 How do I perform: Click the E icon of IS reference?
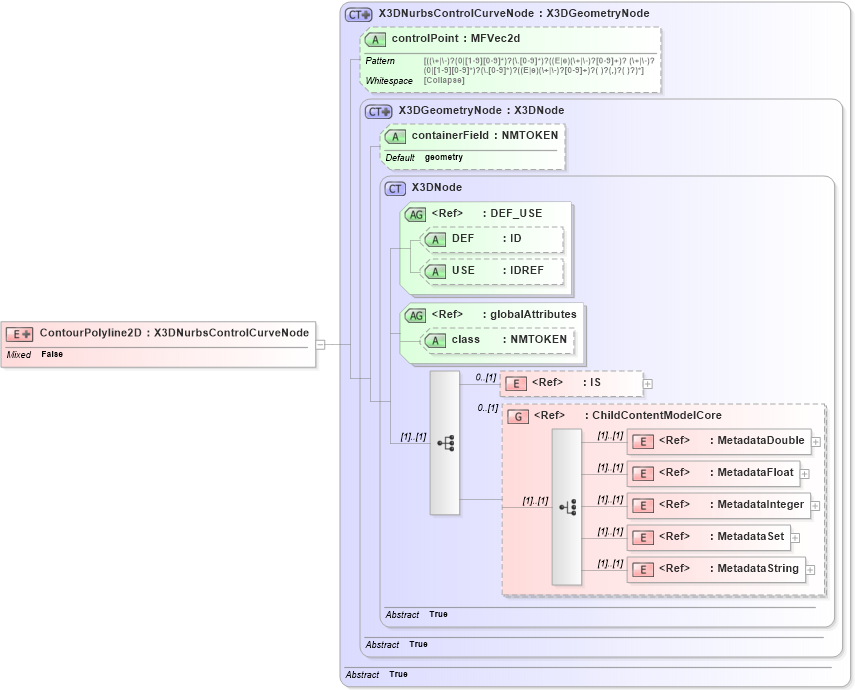[x=515, y=383]
